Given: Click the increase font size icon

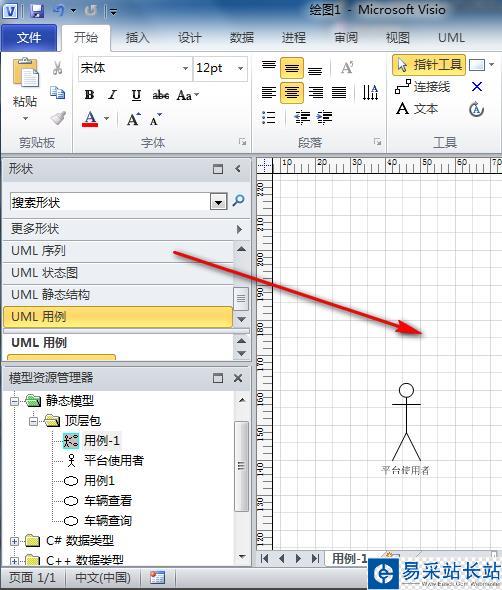Looking at the screenshot, I should tap(134, 119).
